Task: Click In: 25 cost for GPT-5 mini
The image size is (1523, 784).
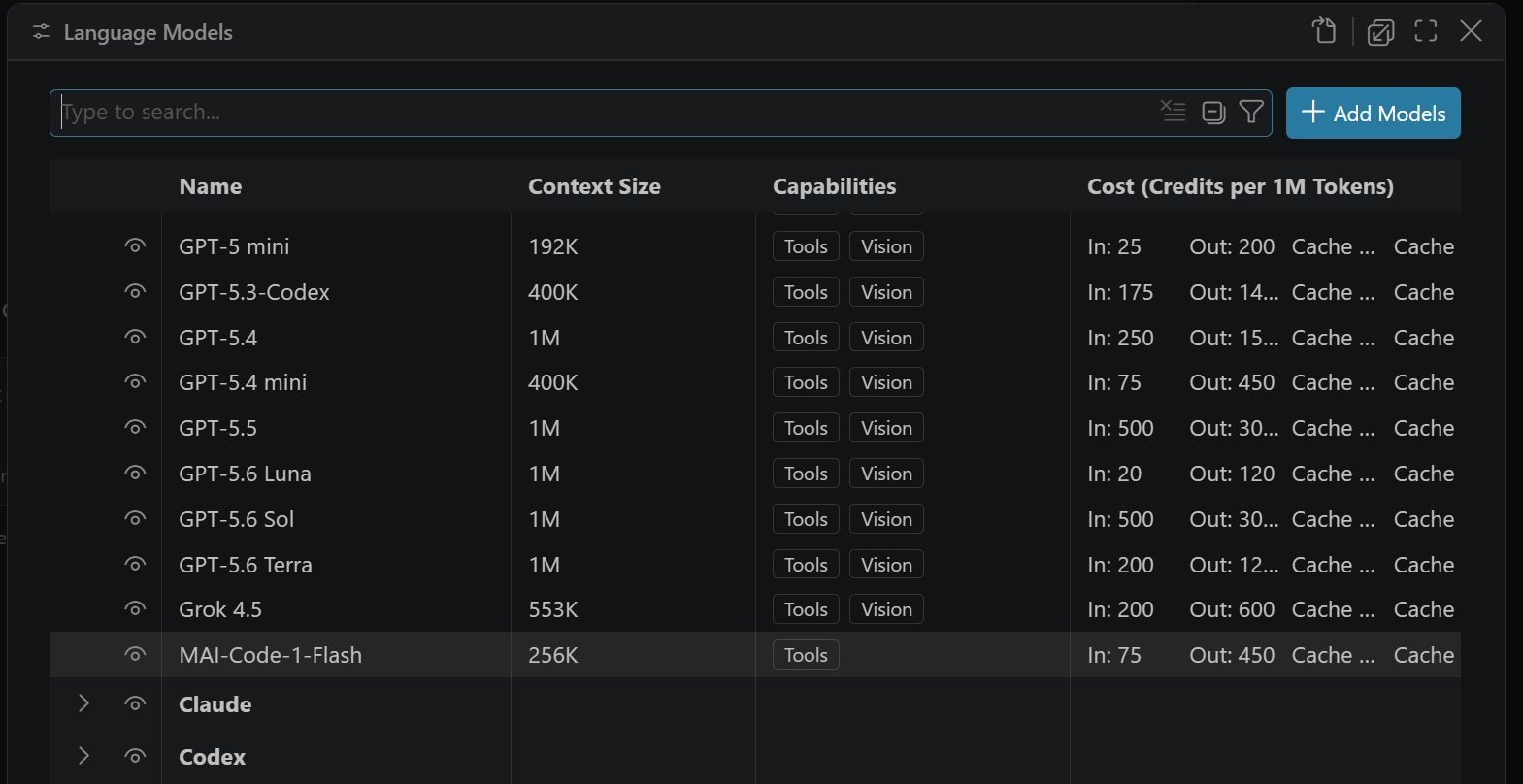Action: [x=1114, y=246]
